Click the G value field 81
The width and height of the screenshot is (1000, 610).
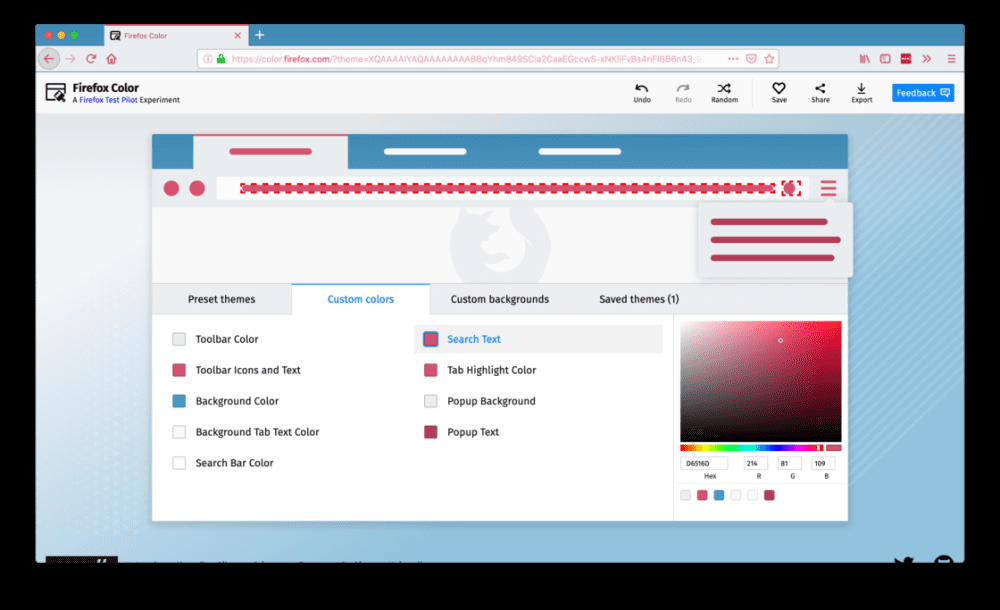789,463
